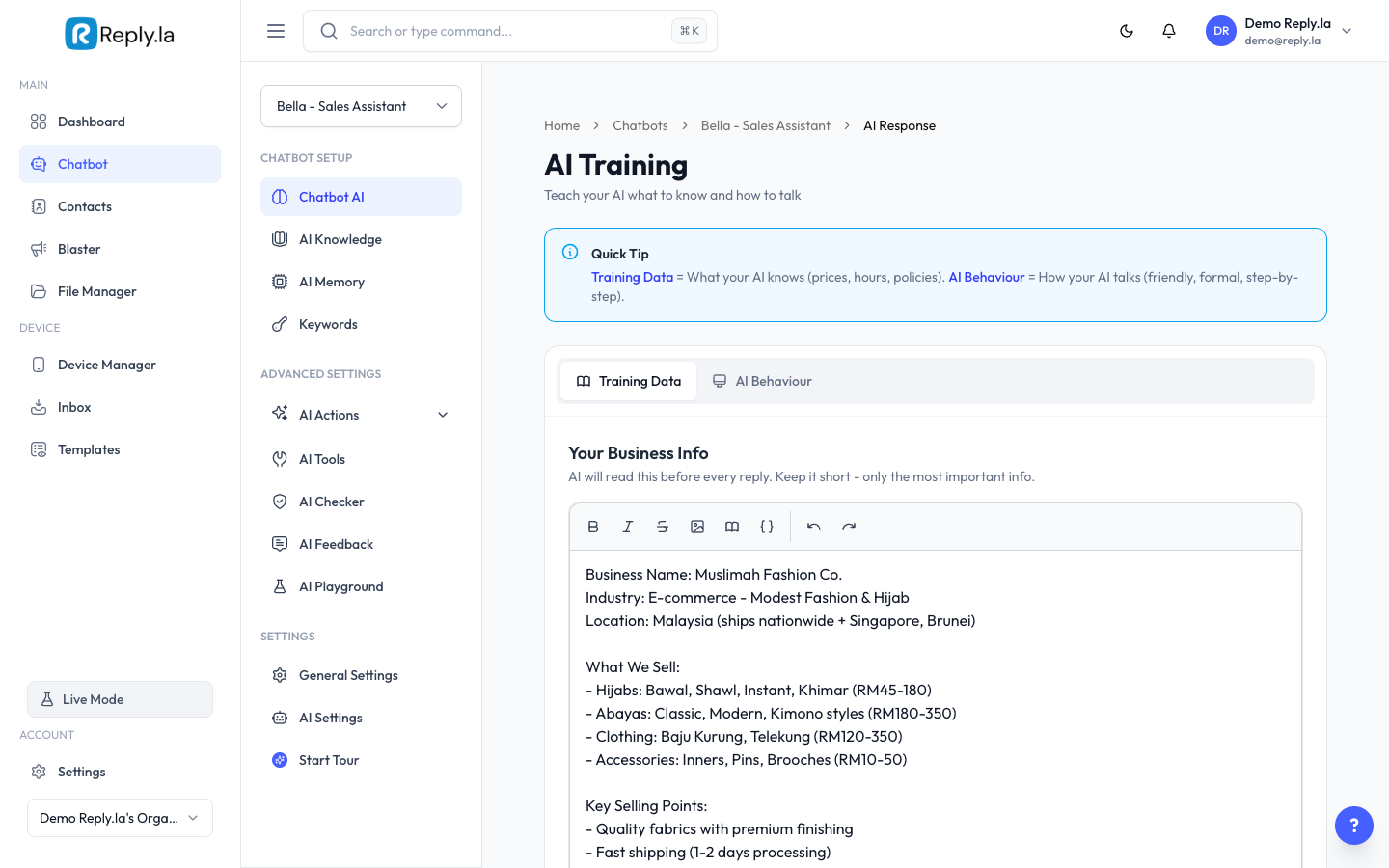Open General Settings
1389x868 pixels.
coord(361,675)
